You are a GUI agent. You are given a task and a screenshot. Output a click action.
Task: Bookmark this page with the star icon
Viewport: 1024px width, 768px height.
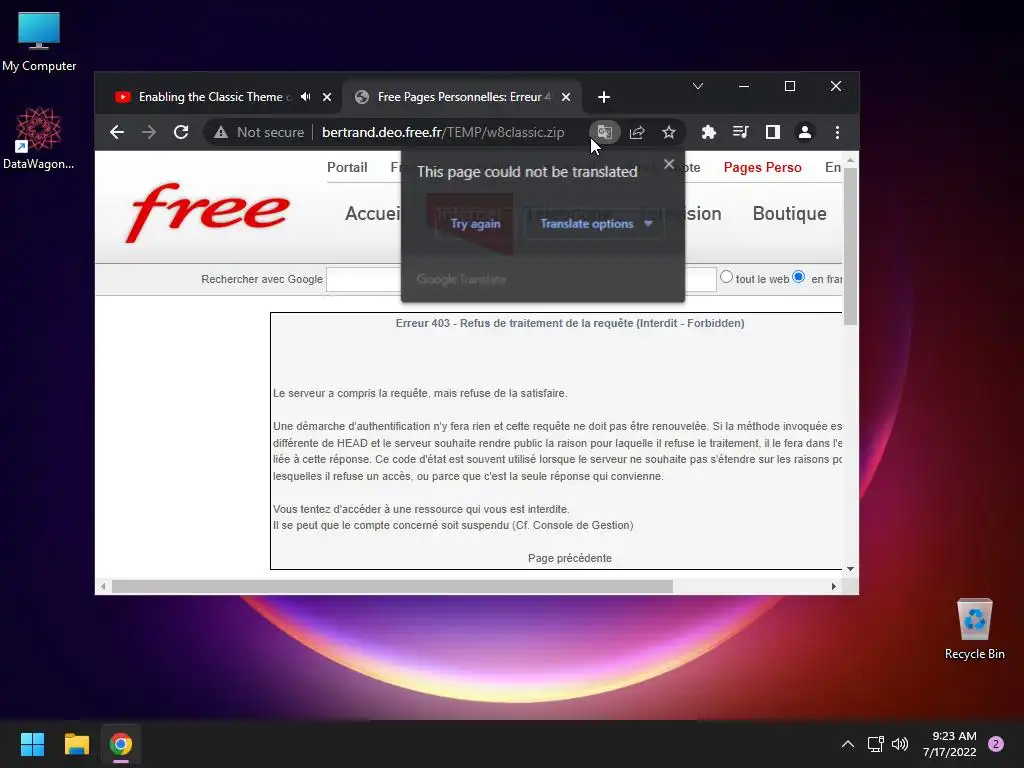tap(669, 133)
